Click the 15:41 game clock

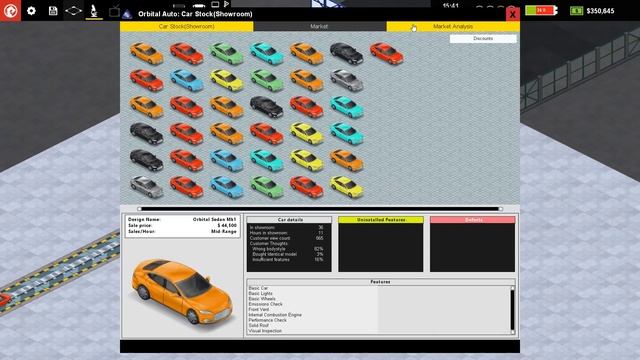pos(450,6)
